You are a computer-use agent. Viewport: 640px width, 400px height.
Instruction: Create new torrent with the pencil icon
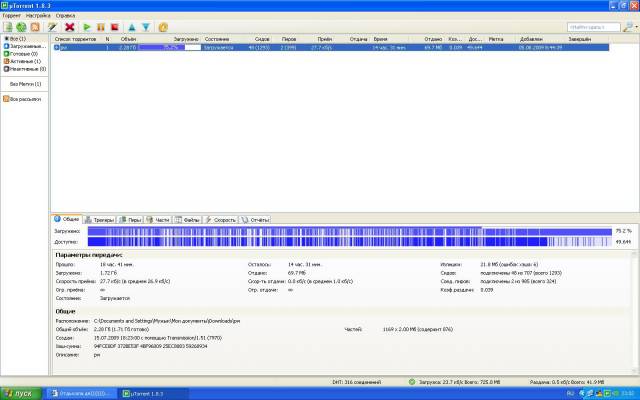click(52, 27)
